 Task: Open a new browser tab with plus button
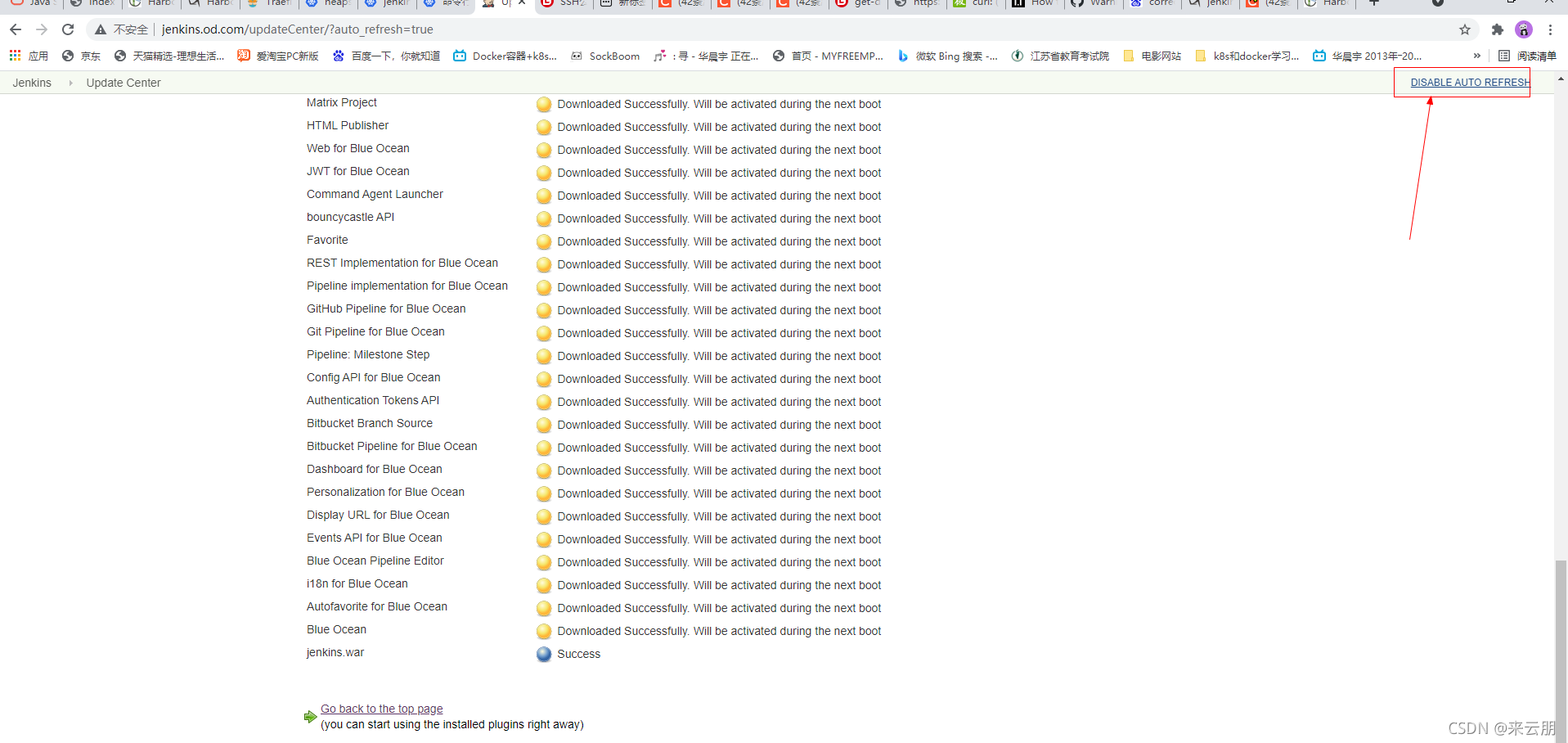pos(1375,3)
